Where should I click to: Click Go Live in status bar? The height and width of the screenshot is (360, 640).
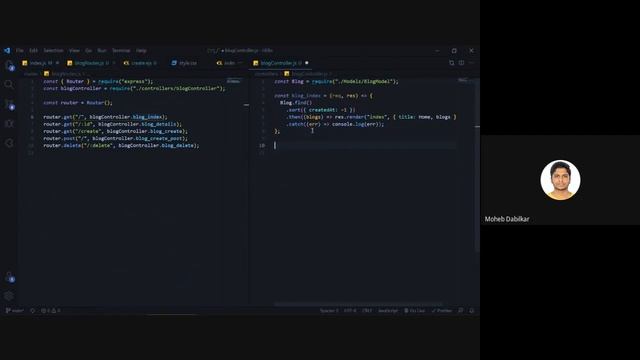point(414,311)
